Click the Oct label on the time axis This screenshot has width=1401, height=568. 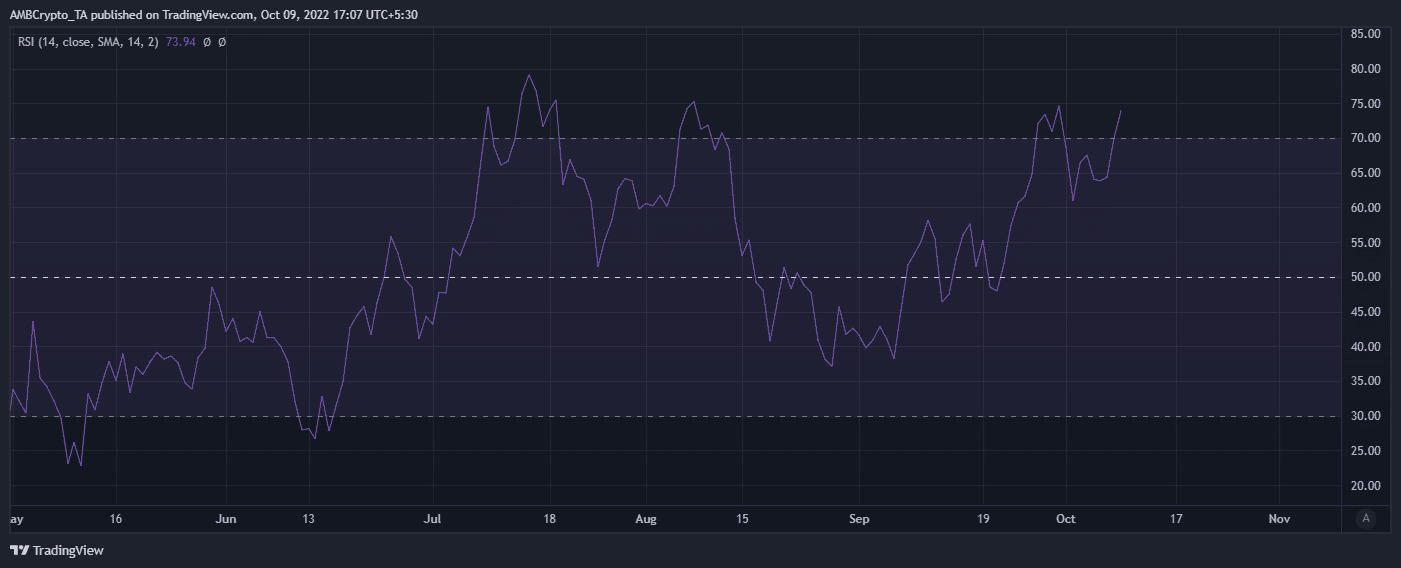pos(1066,519)
